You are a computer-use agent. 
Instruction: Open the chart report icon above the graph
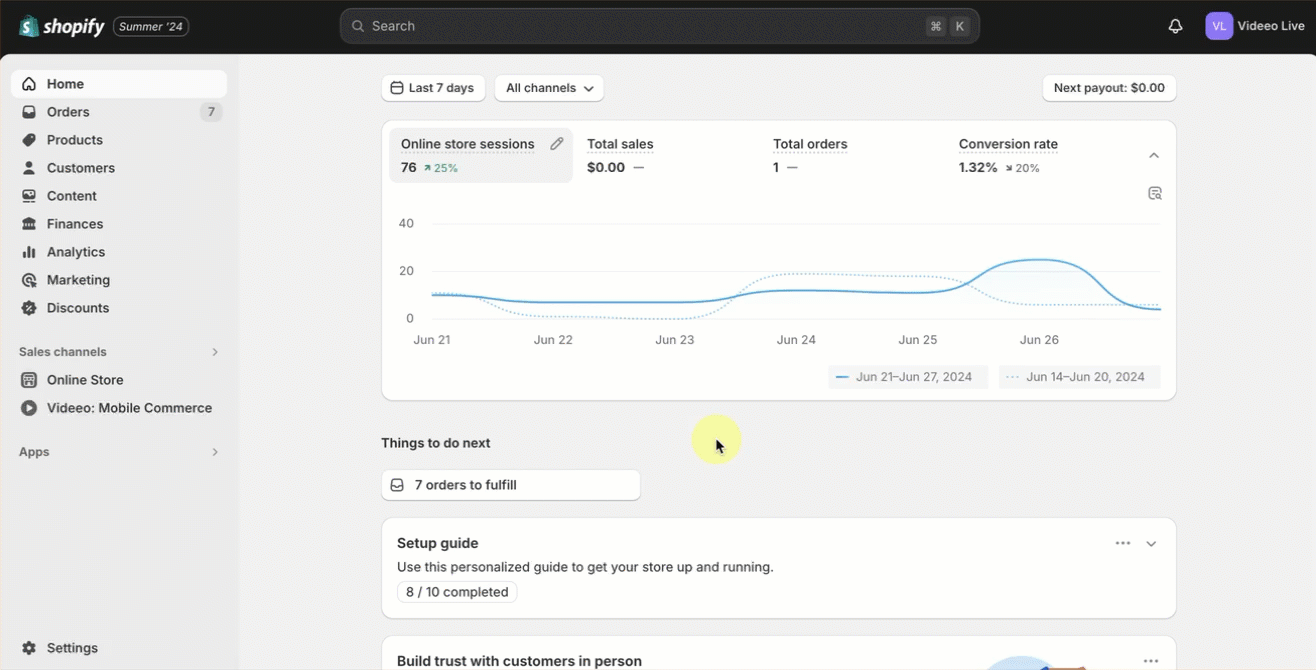click(1154, 193)
